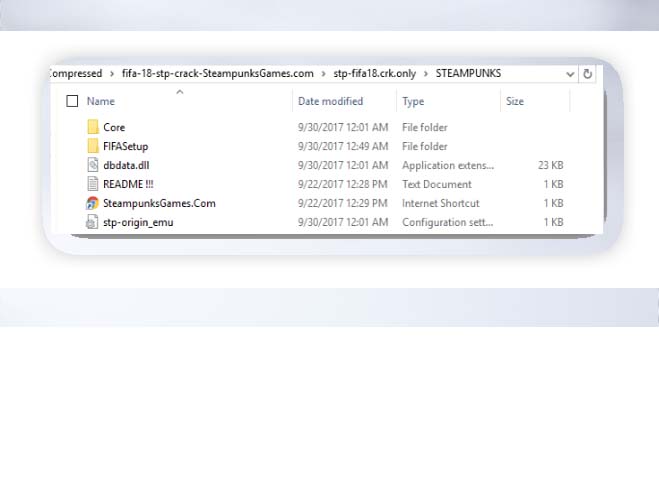Expand the chevron after Compressed in the path
The height and width of the screenshot is (494, 659).
(x=112, y=74)
